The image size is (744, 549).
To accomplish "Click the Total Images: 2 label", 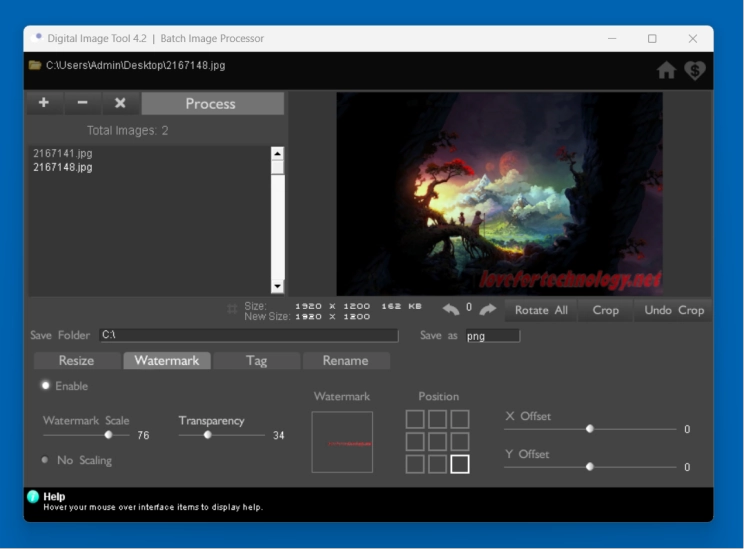I will click(x=128, y=130).
